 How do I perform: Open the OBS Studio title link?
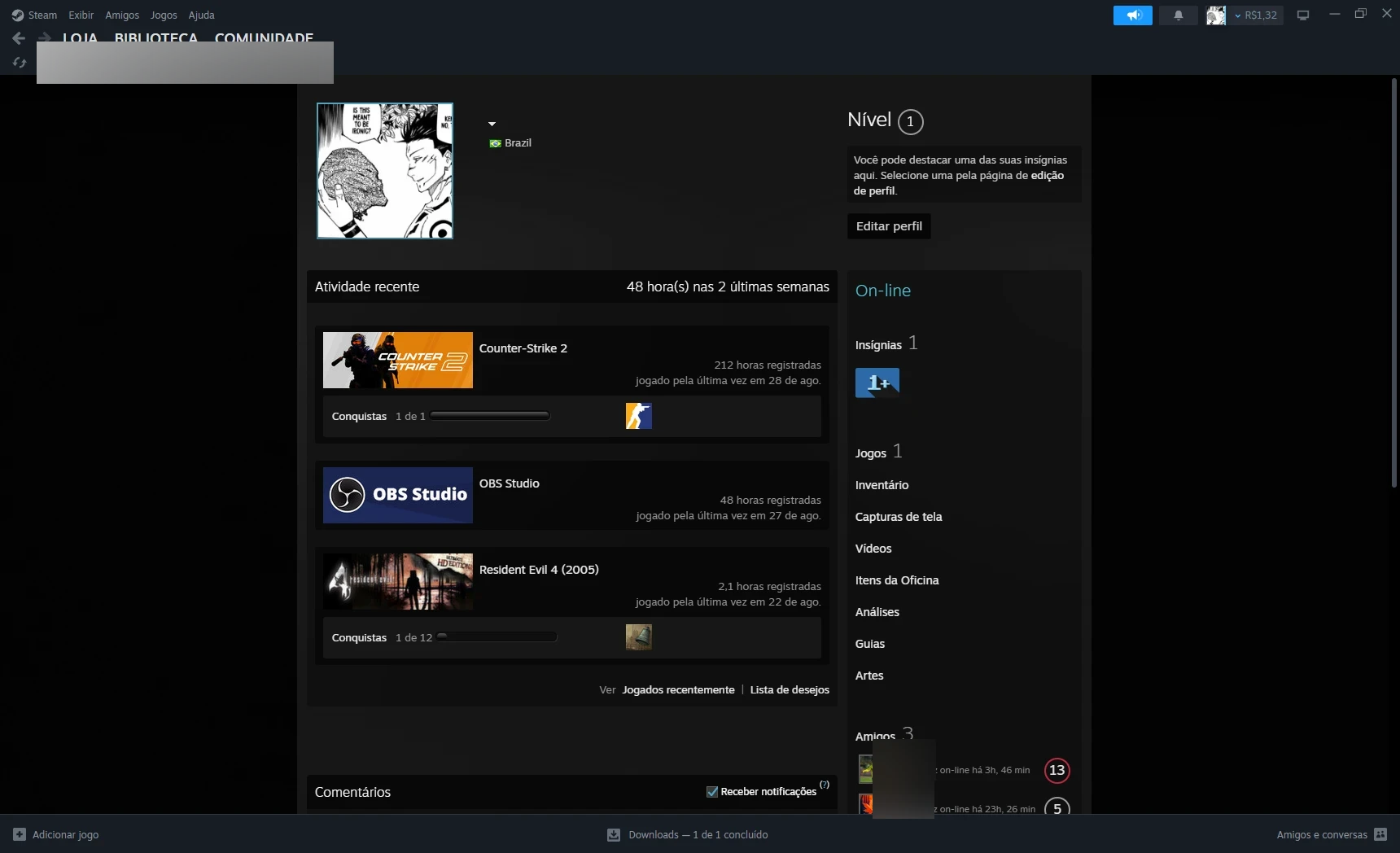(510, 483)
